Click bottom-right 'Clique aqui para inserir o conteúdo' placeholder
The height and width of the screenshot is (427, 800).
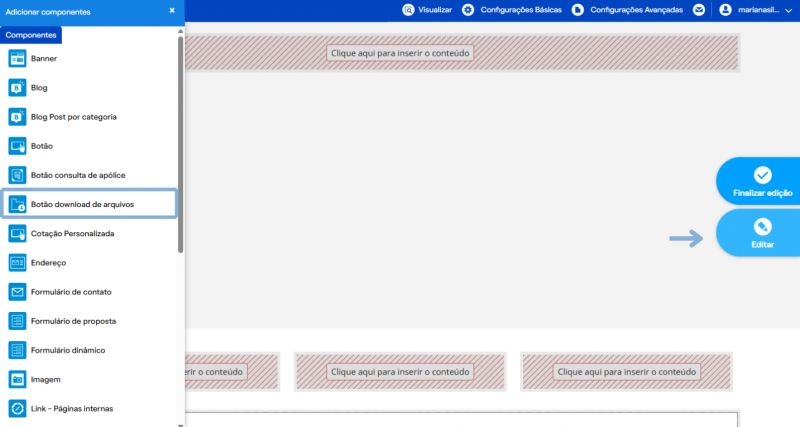[x=627, y=372]
